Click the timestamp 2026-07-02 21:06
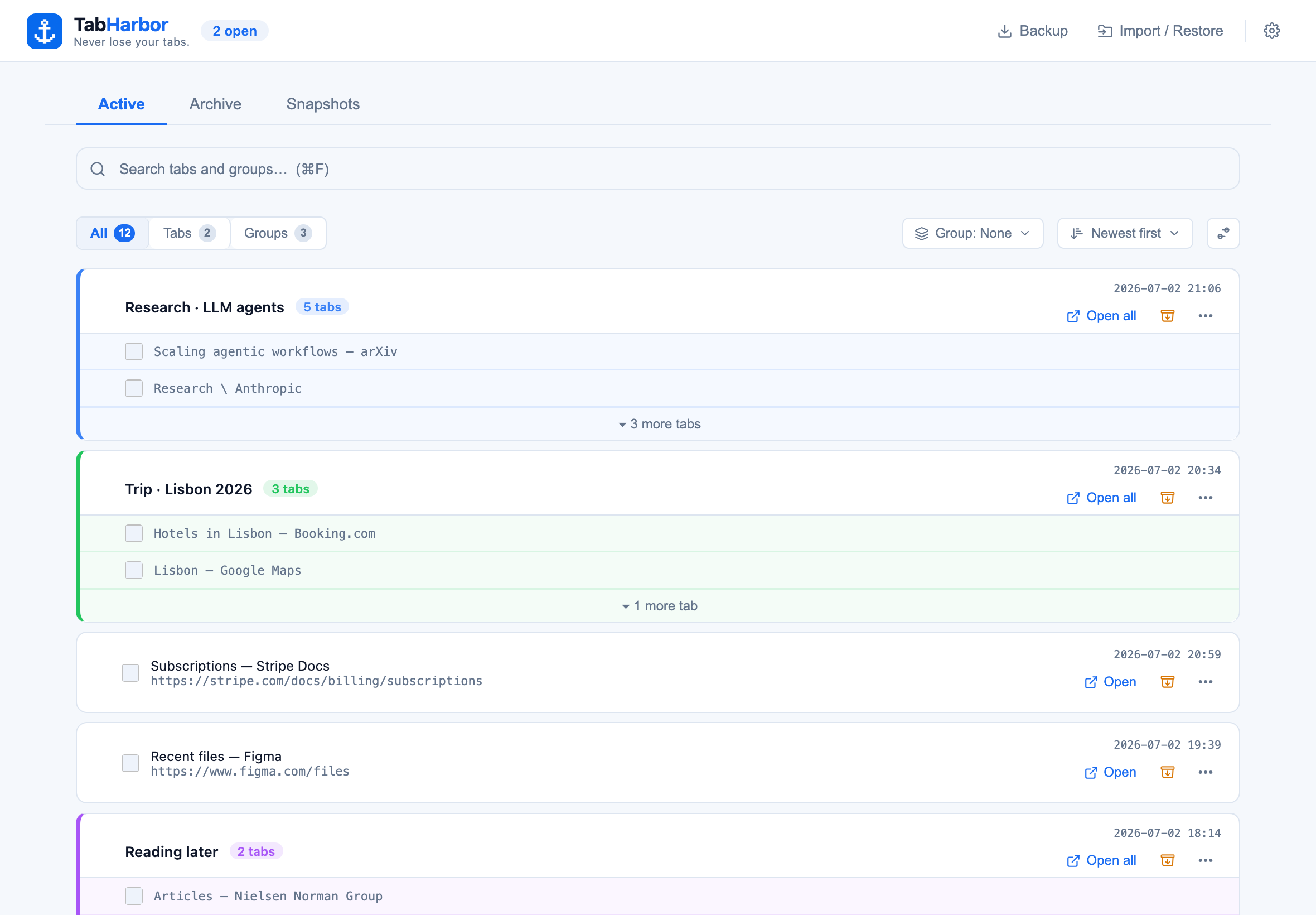The height and width of the screenshot is (915, 1316). tap(1167, 288)
